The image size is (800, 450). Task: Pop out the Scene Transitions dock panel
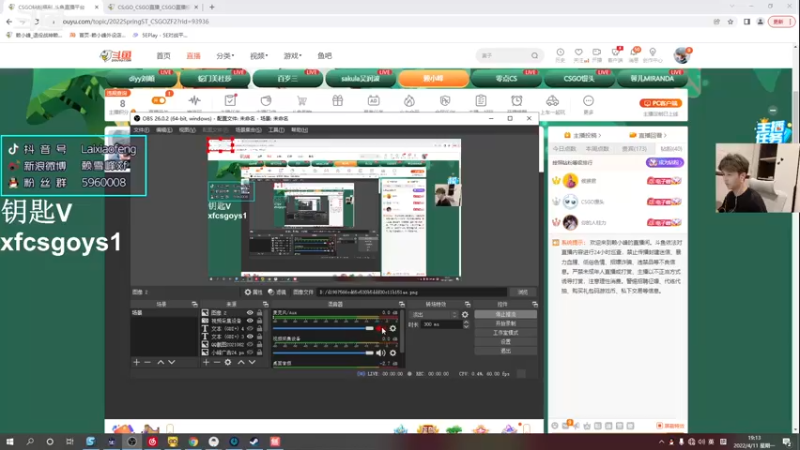click(x=467, y=304)
